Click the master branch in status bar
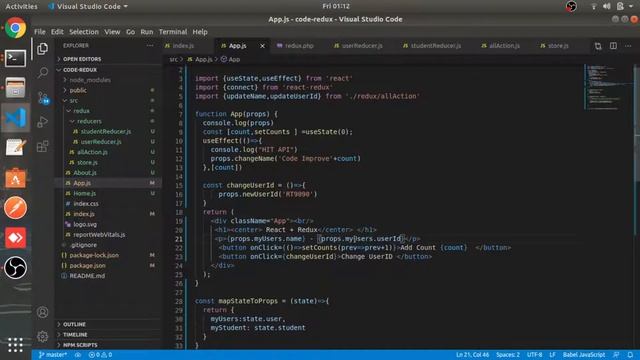 point(53,355)
